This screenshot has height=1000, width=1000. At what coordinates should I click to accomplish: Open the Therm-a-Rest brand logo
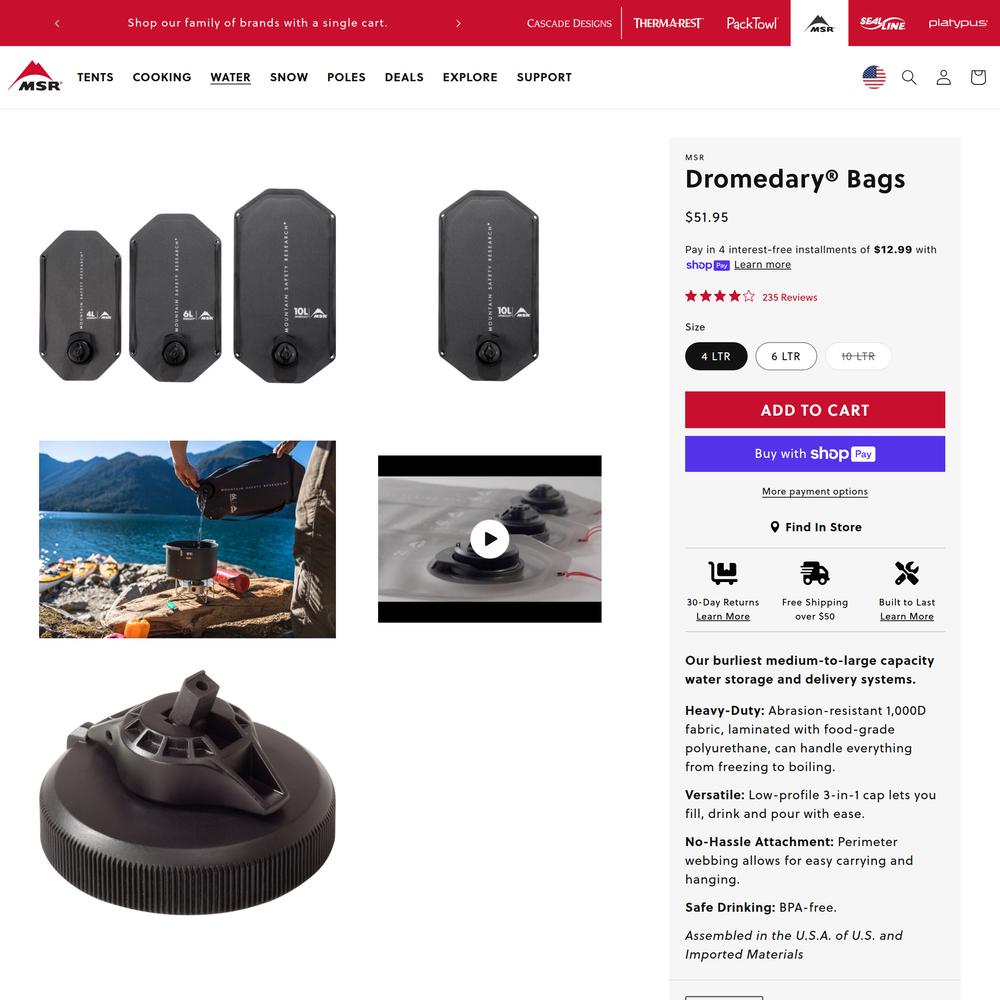click(667, 23)
